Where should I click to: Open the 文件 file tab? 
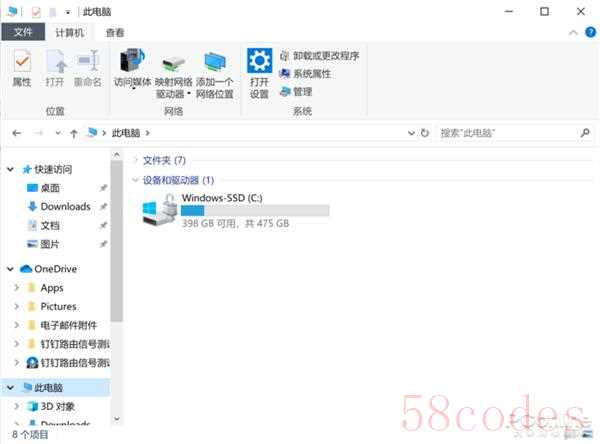coord(23,32)
